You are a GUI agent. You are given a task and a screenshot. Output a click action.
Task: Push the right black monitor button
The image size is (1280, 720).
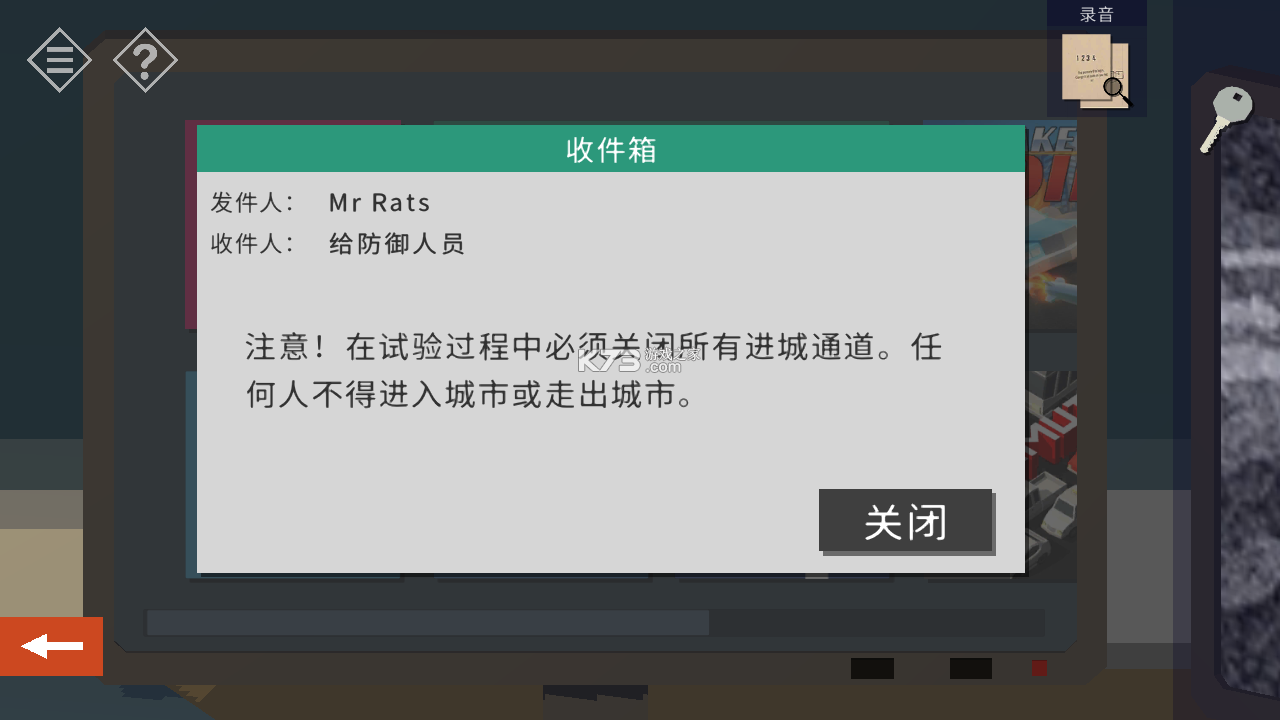click(970, 668)
